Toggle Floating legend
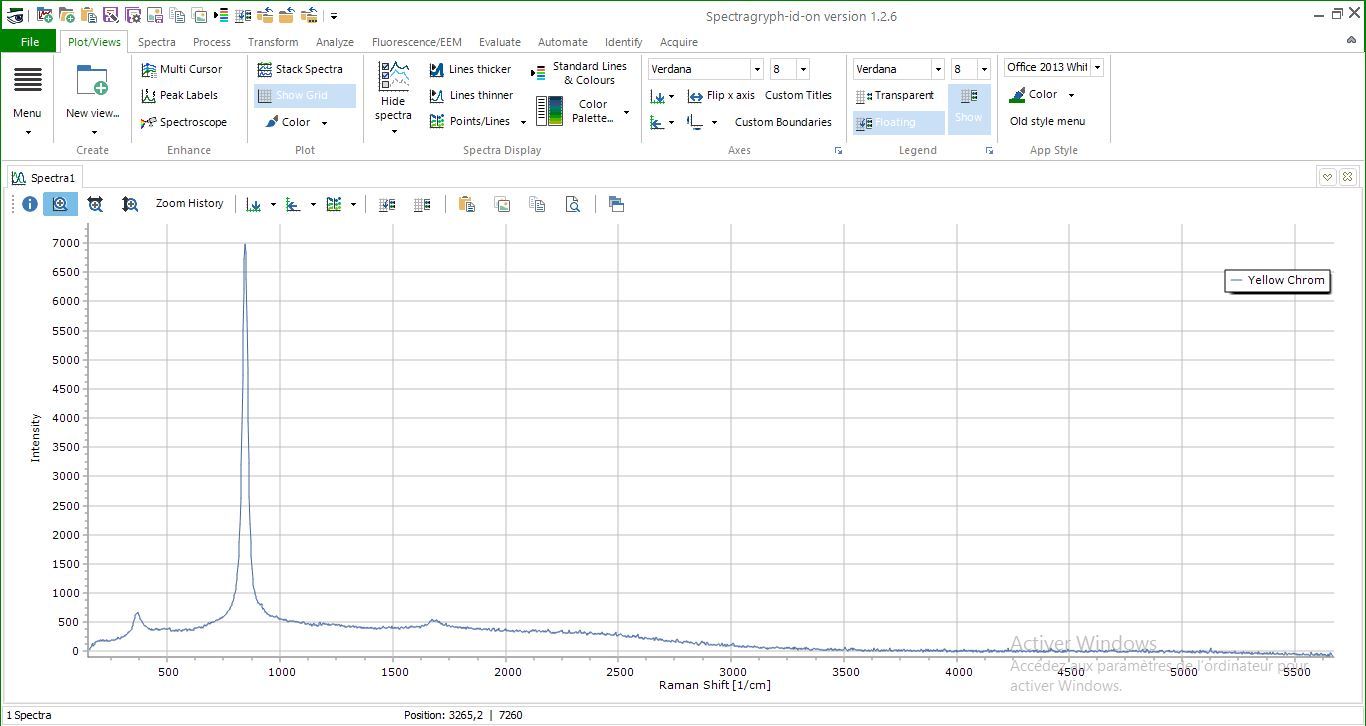Image resolution: width=1366 pixels, height=726 pixels. pyautogui.click(x=898, y=122)
